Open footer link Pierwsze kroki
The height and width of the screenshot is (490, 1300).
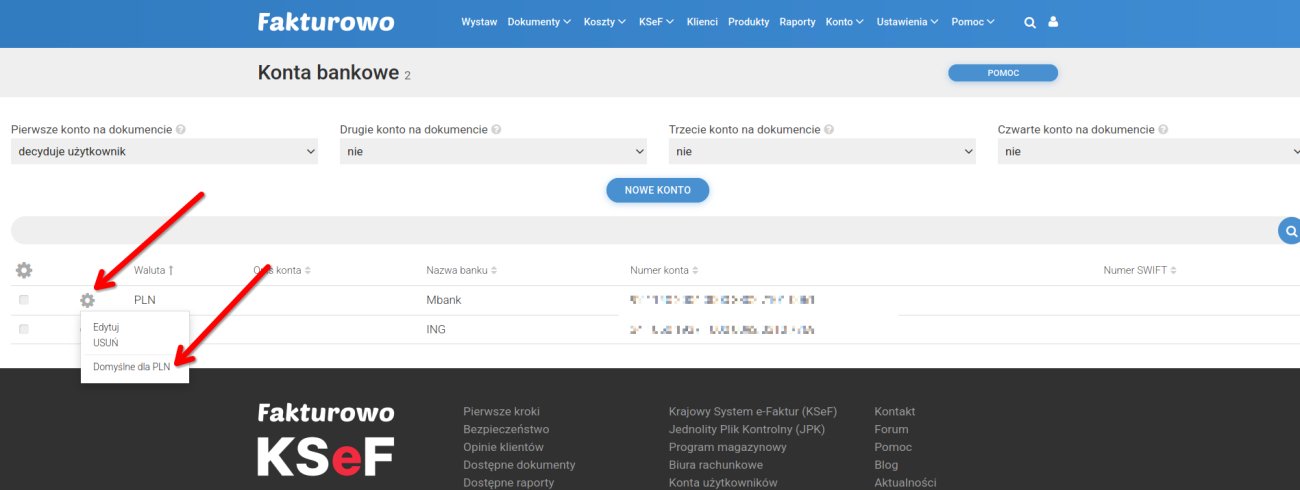[x=501, y=412]
